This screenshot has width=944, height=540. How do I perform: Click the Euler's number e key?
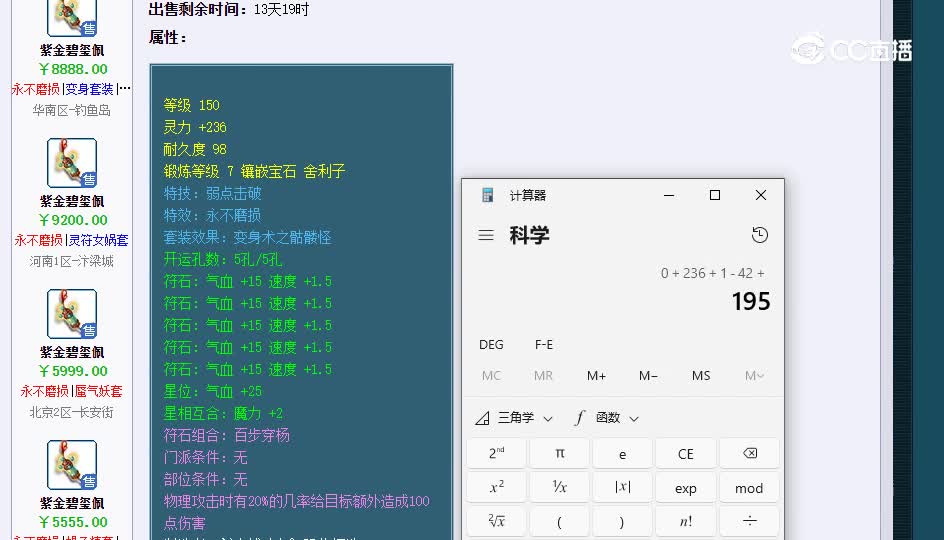click(x=623, y=453)
